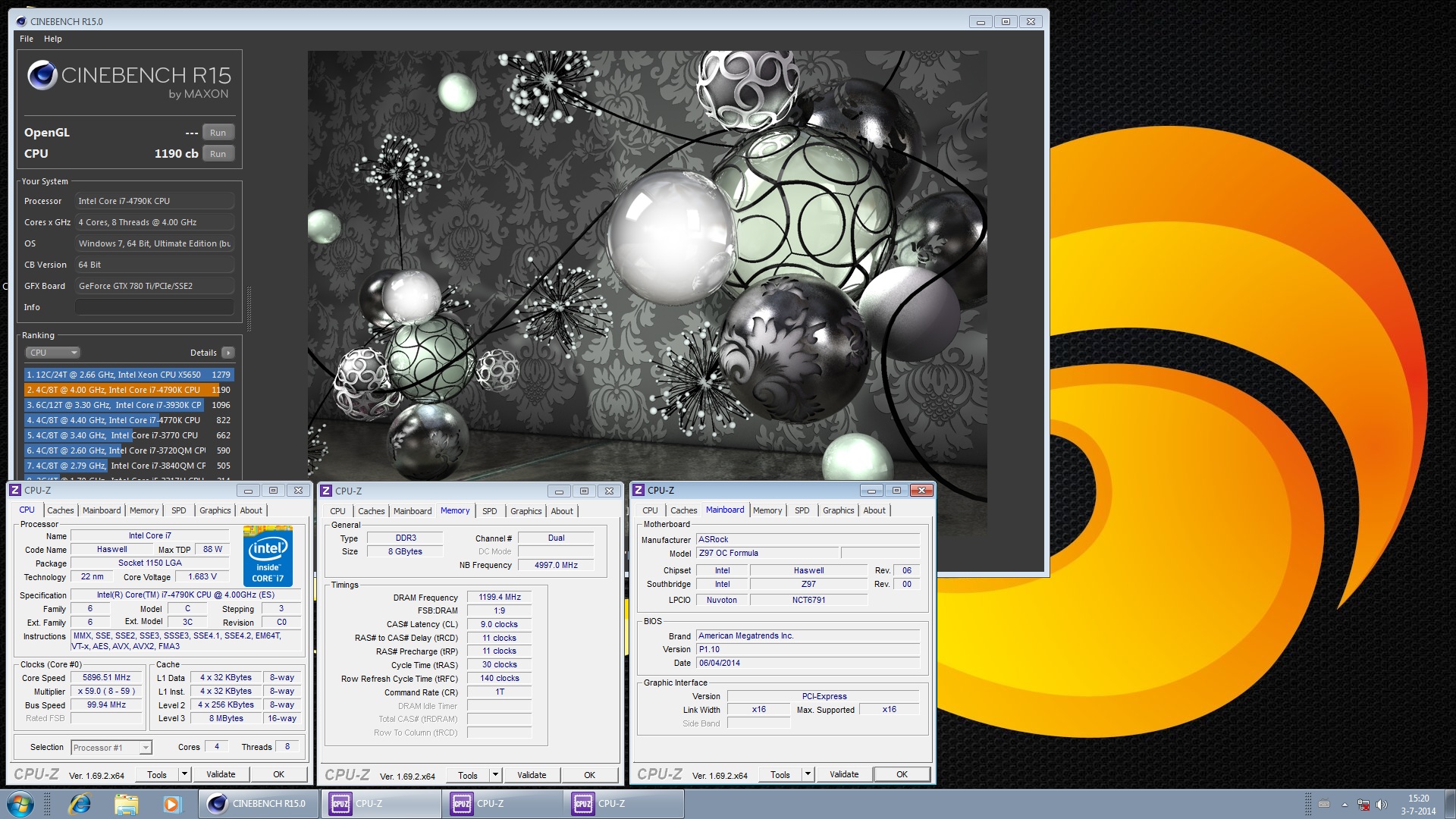This screenshot has width=1456, height=819.
Task: Select ranking entry Core i7-4790K 1190
Action: 129,390
